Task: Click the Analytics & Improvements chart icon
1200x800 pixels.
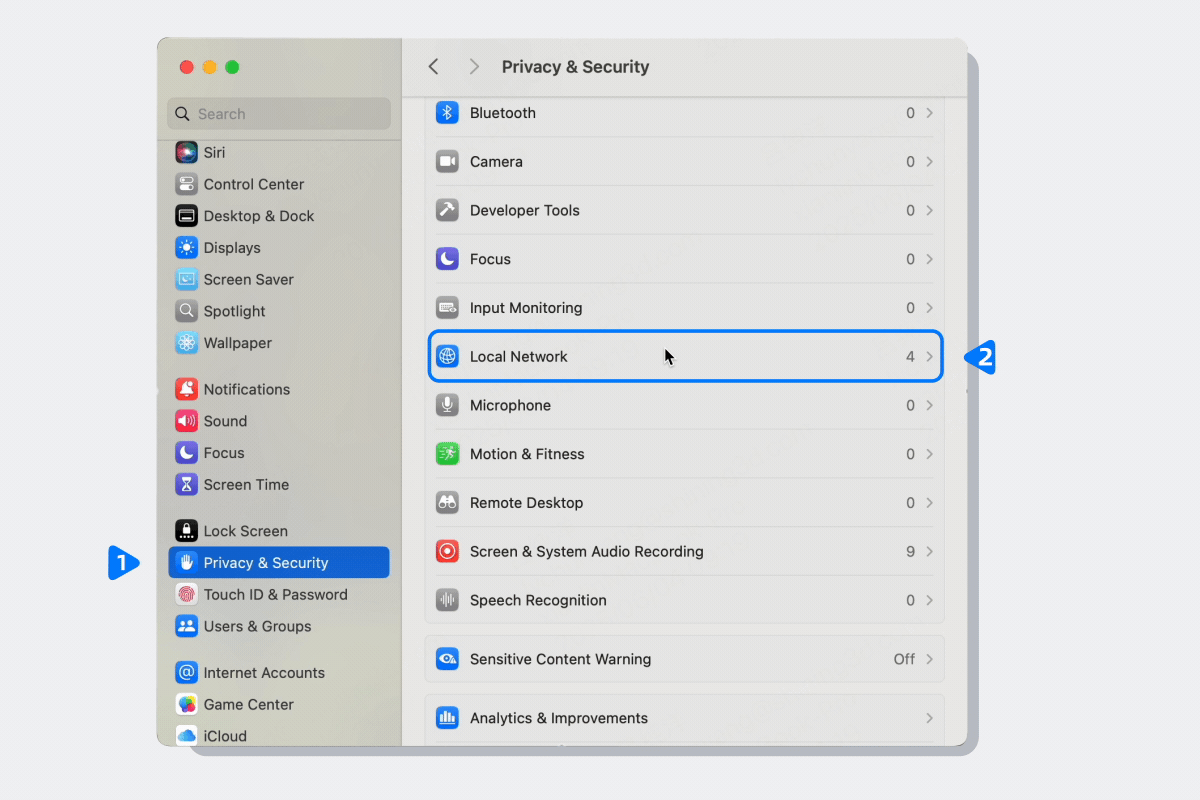Action: coord(447,718)
